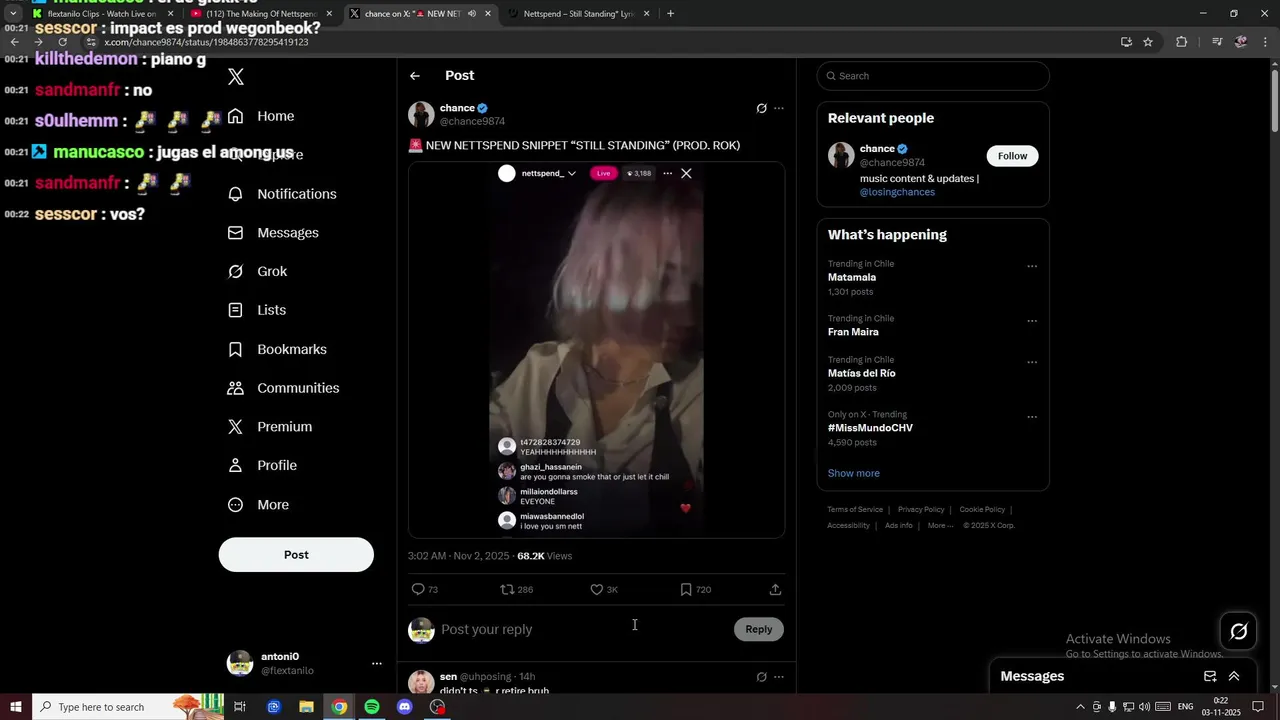The image size is (1280, 720).
Task: Open Bookmarks in the sidebar
Action: [277, 349]
